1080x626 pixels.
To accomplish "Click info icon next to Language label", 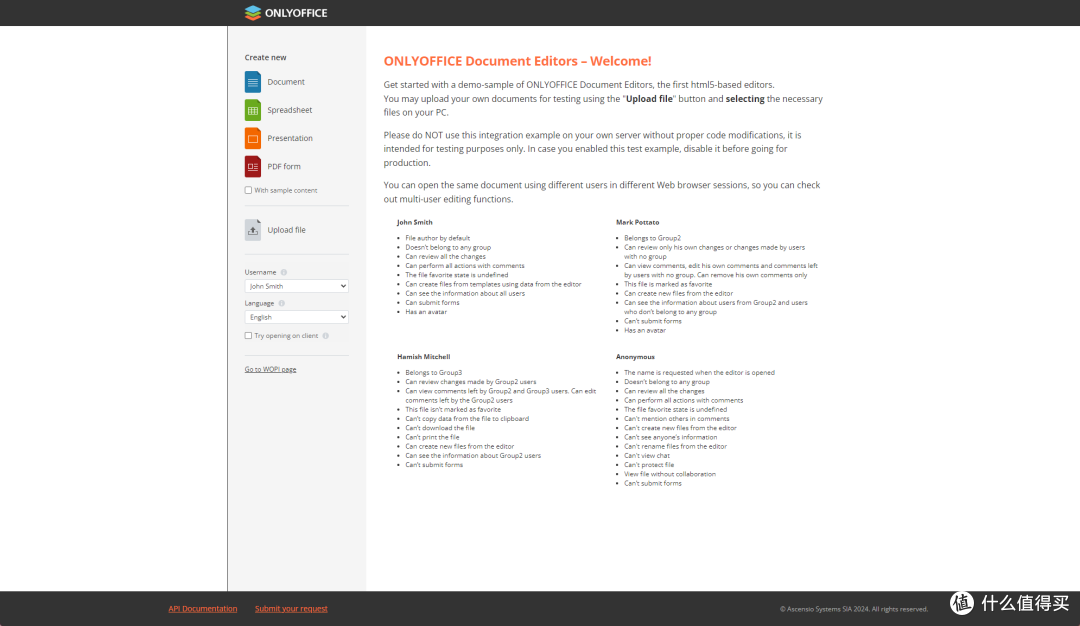I will point(282,303).
